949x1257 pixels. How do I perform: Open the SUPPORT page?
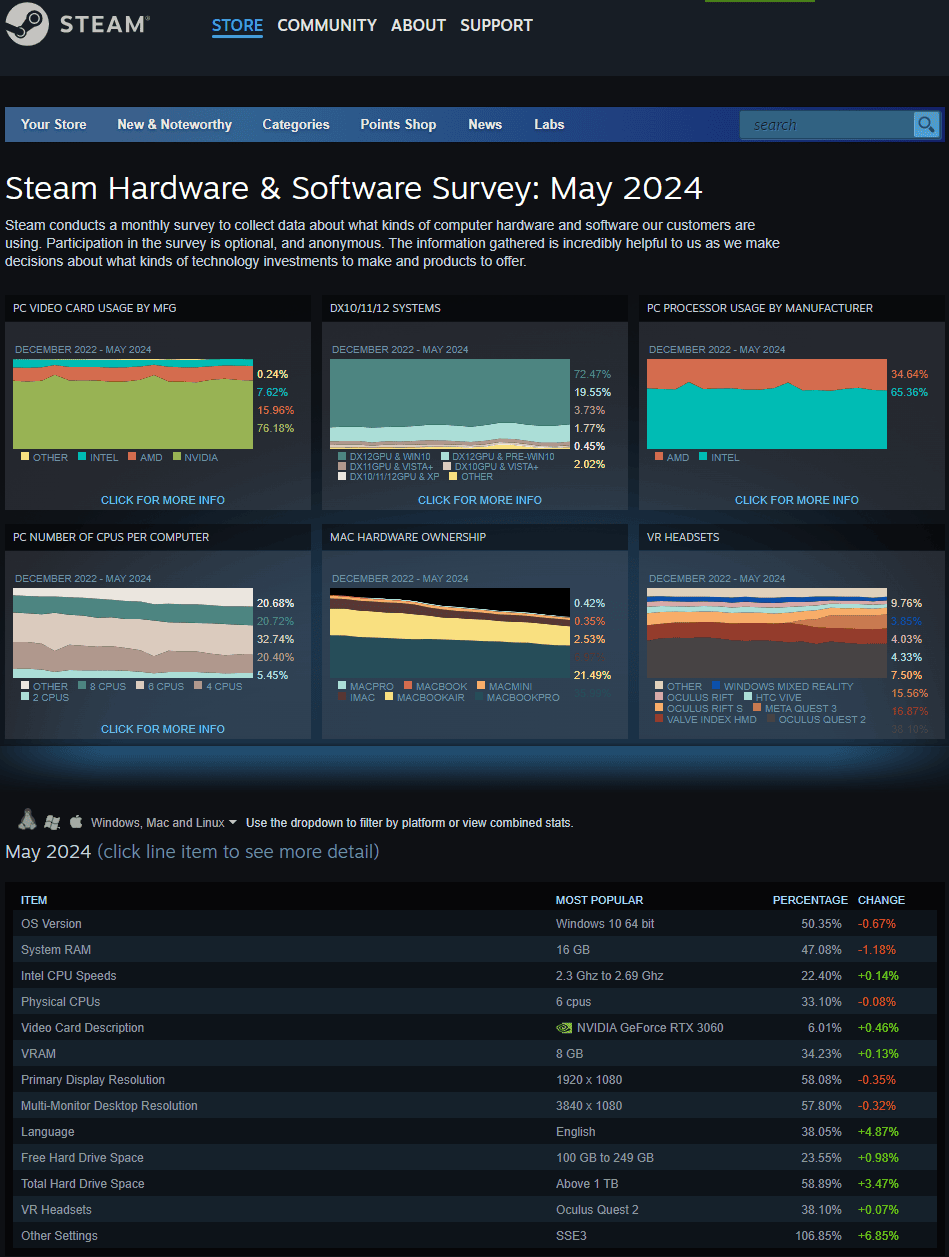[x=496, y=25]
